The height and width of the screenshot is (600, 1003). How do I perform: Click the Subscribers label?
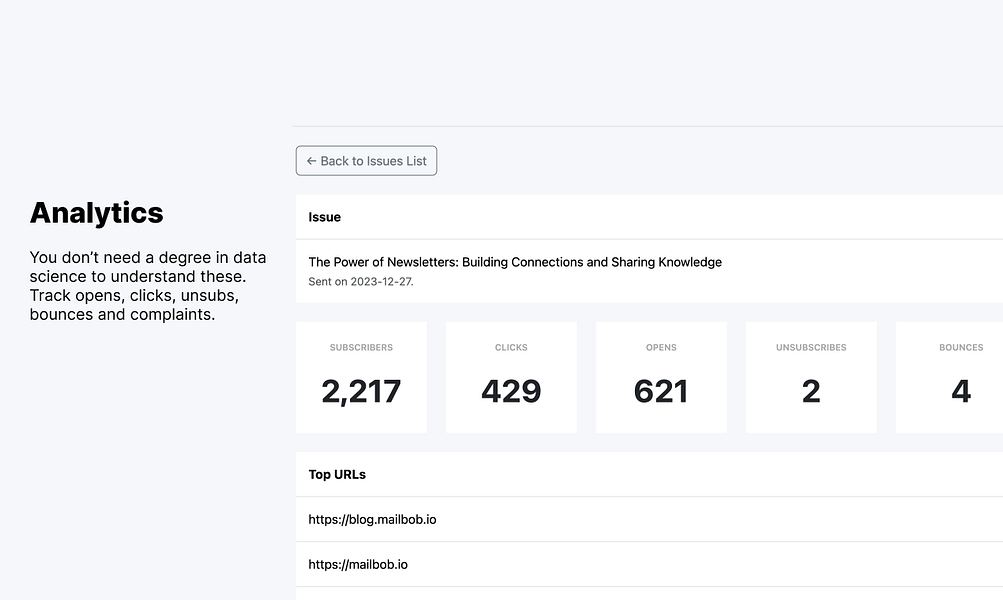361,348
